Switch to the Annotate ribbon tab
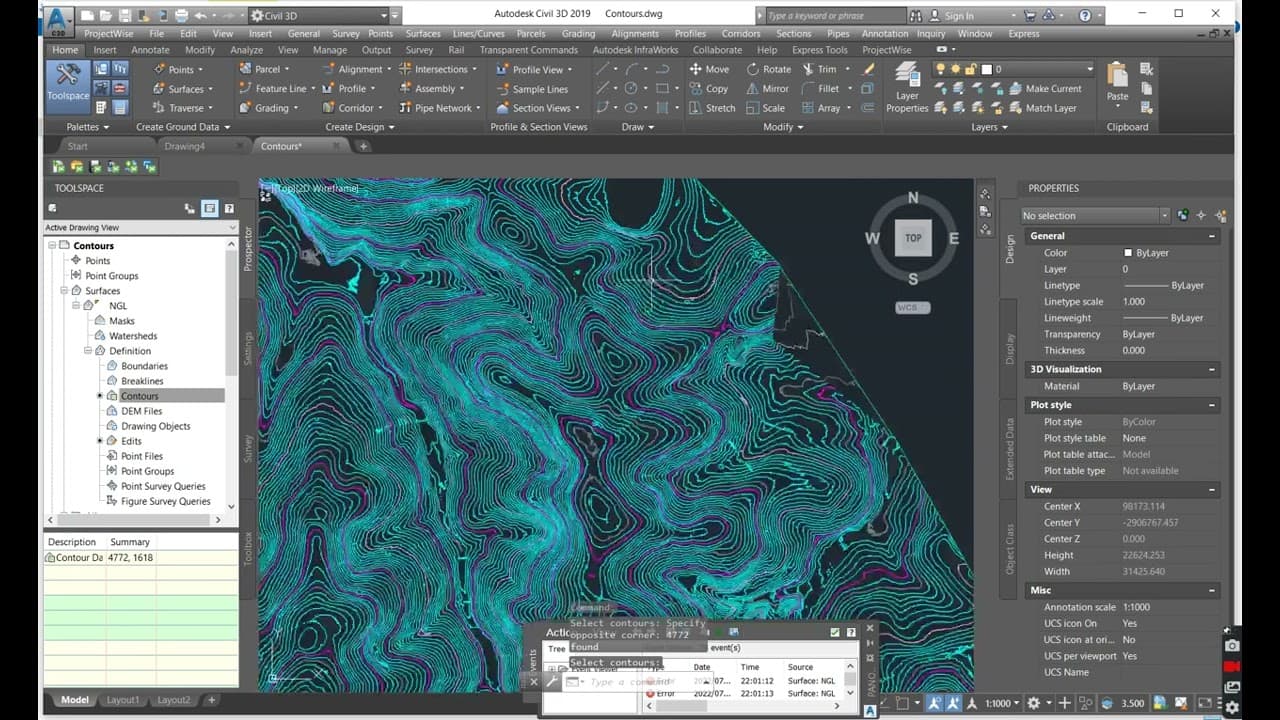This screenshot has height=720, width=1280. coord(150,49)
